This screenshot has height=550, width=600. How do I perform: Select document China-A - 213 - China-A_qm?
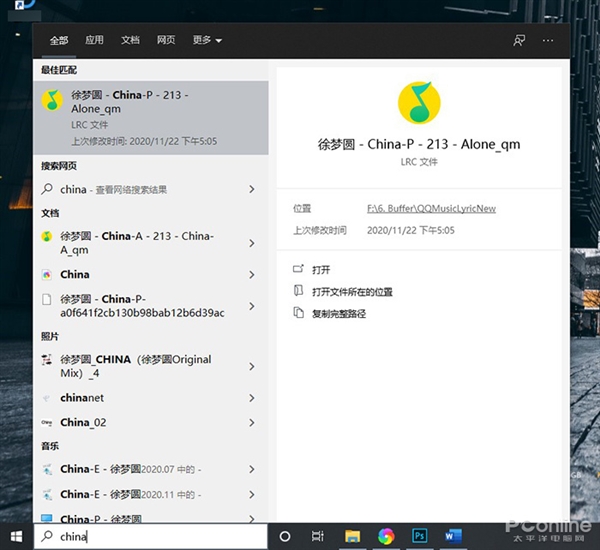click(x=151, y=243)
